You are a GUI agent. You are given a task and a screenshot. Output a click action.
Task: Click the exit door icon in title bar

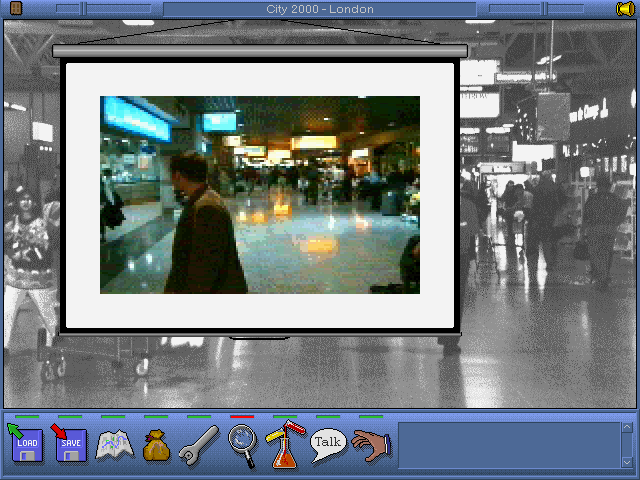[x=16, y=8]
